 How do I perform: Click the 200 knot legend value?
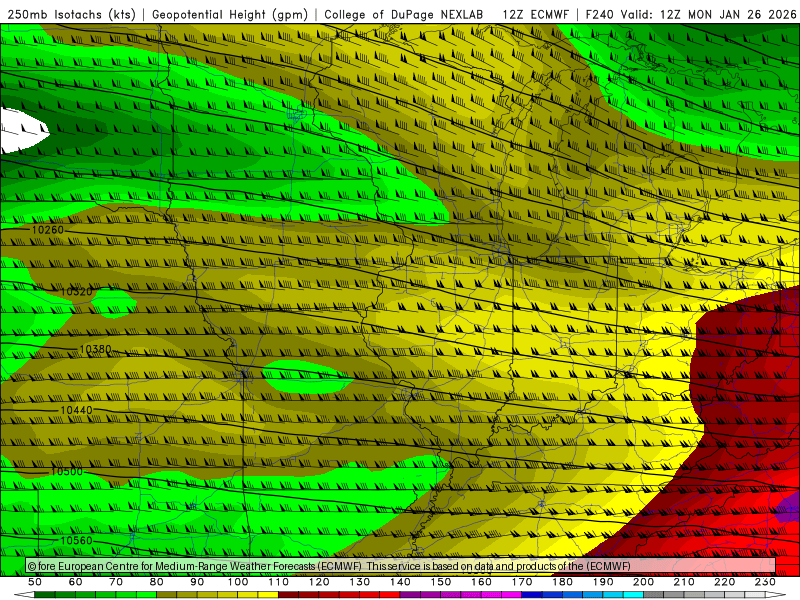643,582
